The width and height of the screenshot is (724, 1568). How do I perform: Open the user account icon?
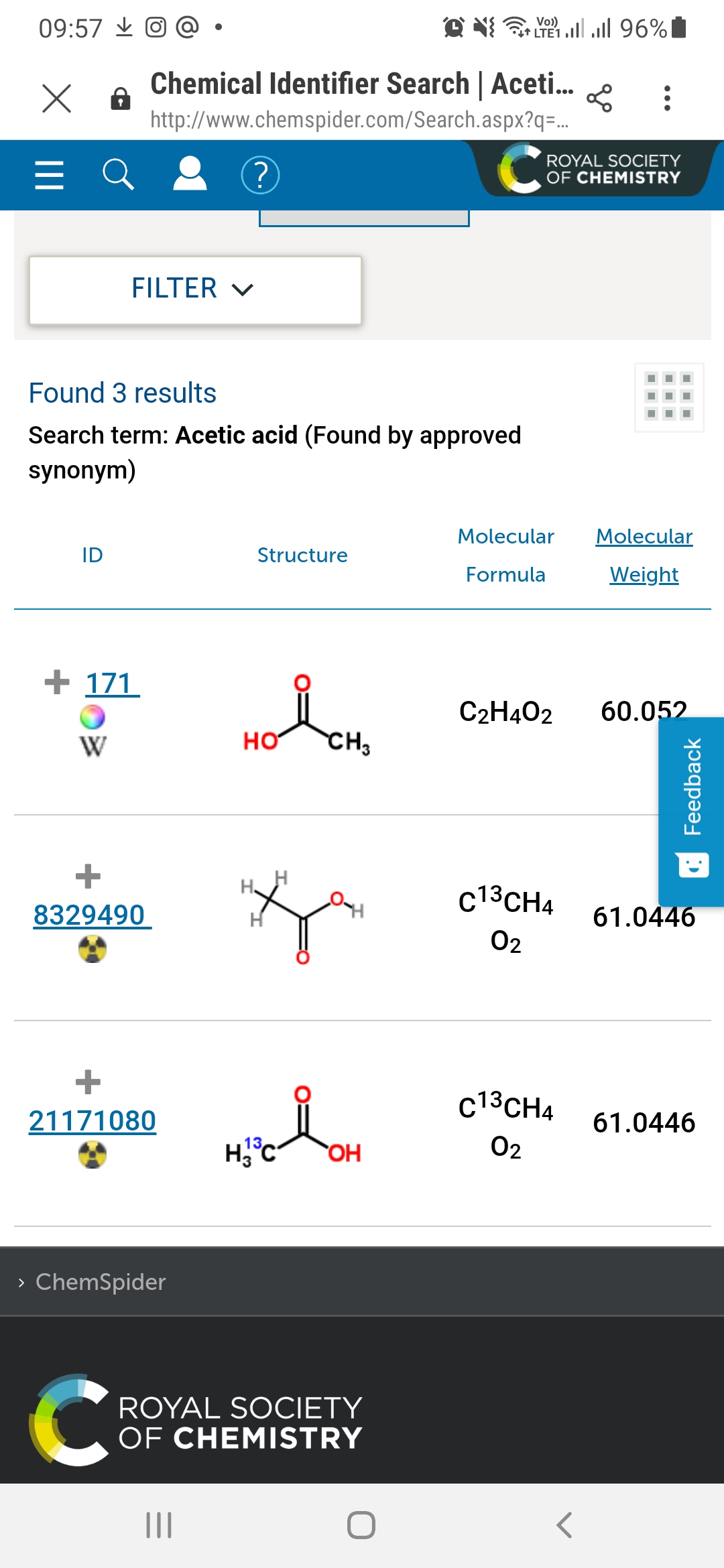click(x=190, y=174)
